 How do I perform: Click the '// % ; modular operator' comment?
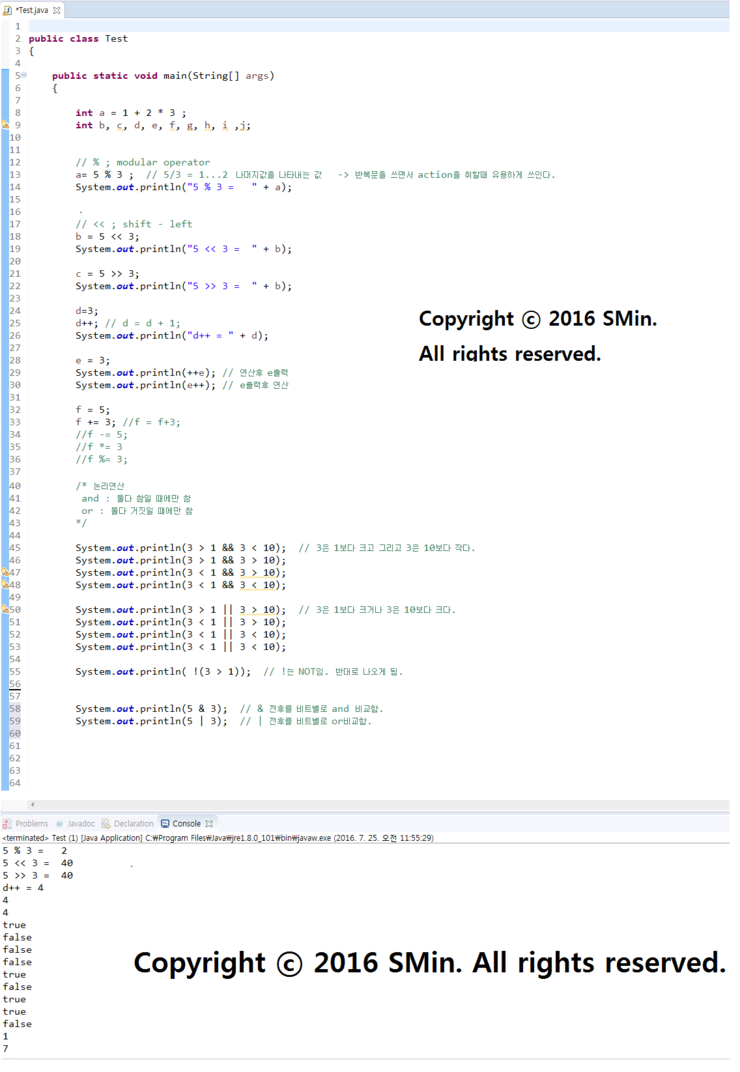click(143, 163)
